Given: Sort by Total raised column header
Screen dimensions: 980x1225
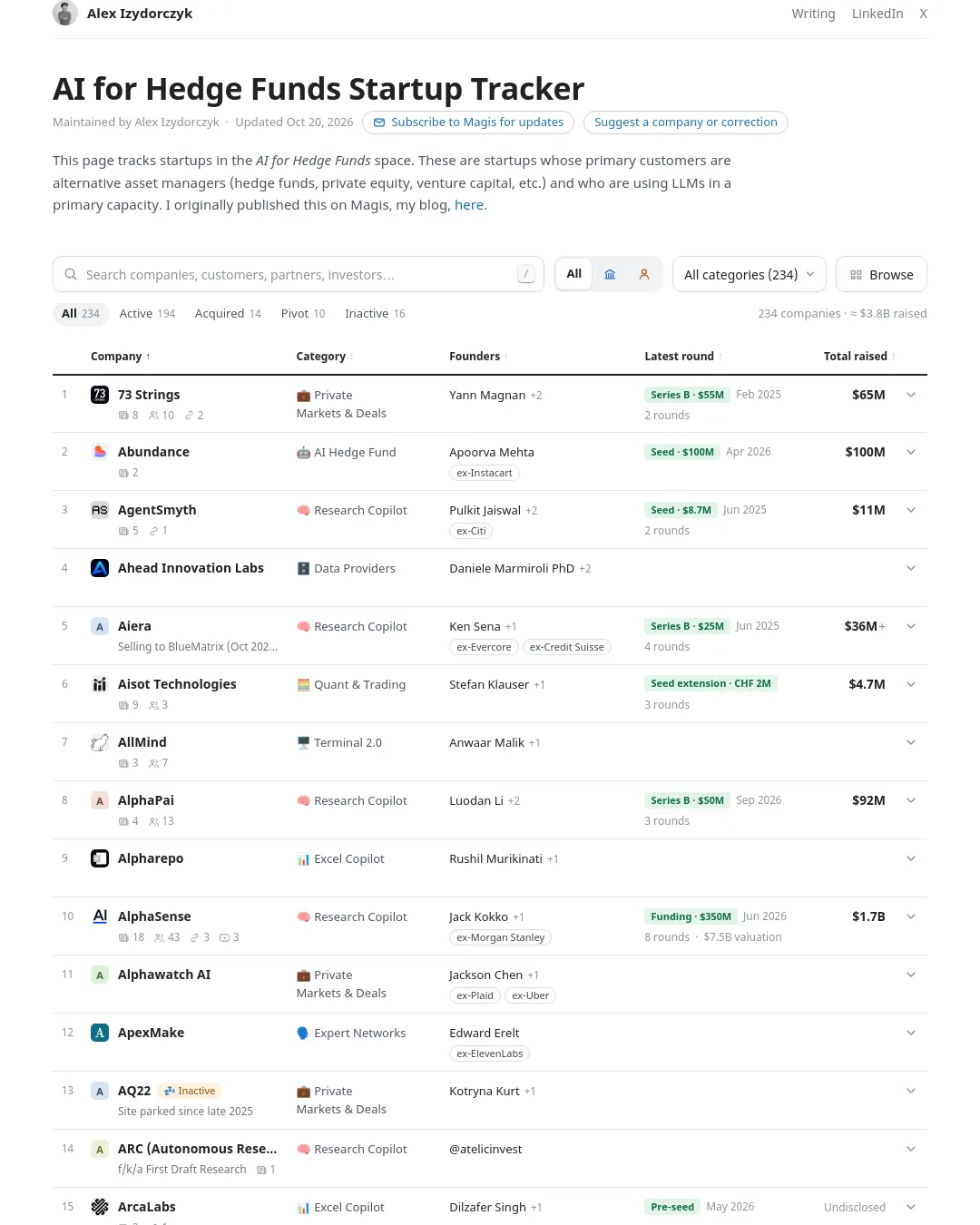Looking at the screenshot, I should tap(859, 357).
